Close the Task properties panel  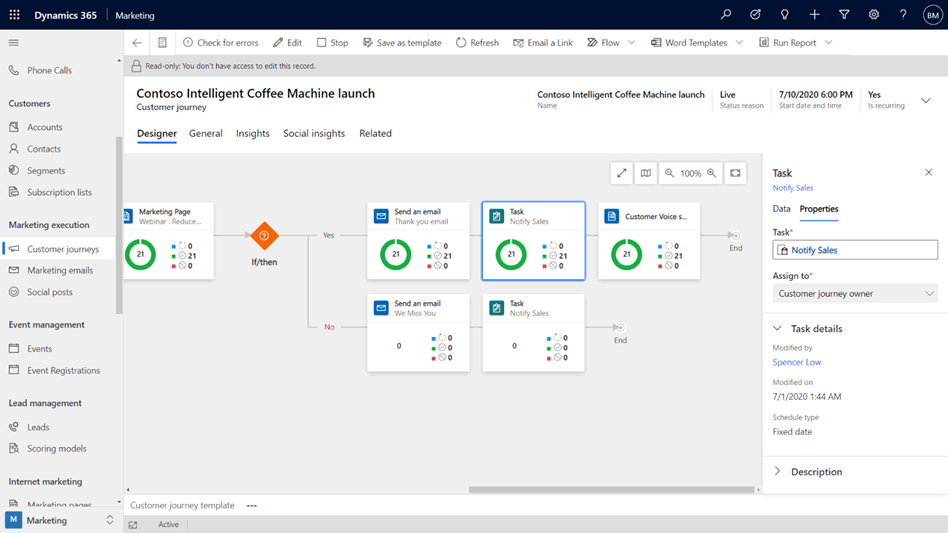(929, 172)
